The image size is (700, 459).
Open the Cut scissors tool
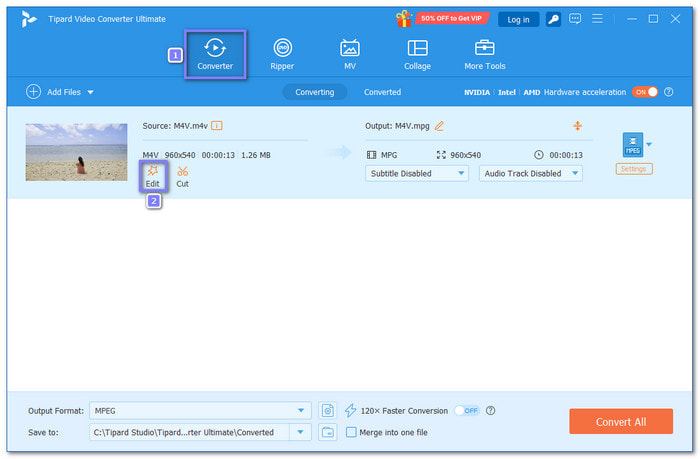pyautogui.click(x=182, y=177)
